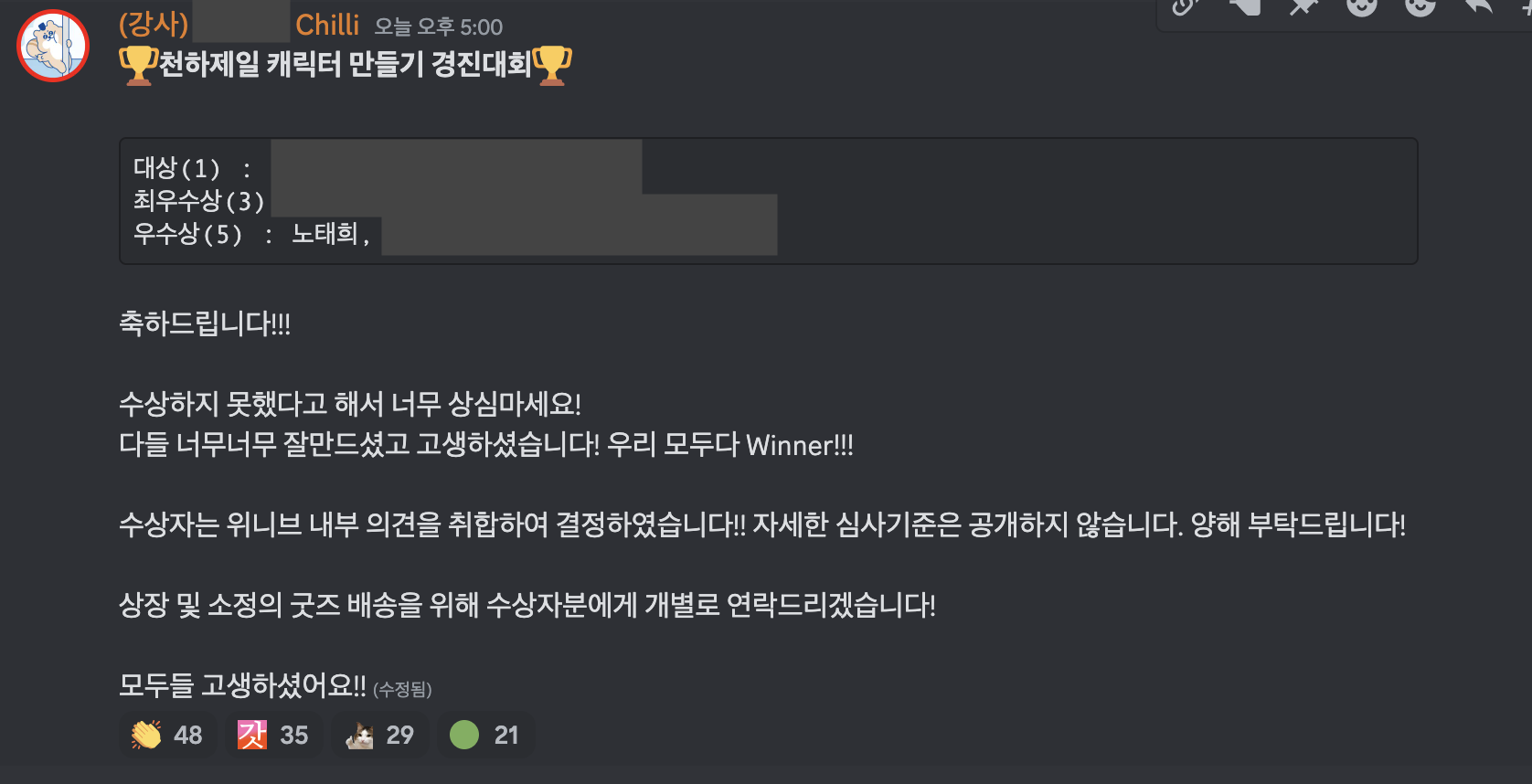Toggle the cat reaction with 29
The width and height of the screenshot is (1532, 784).
(x=379, y=735)
